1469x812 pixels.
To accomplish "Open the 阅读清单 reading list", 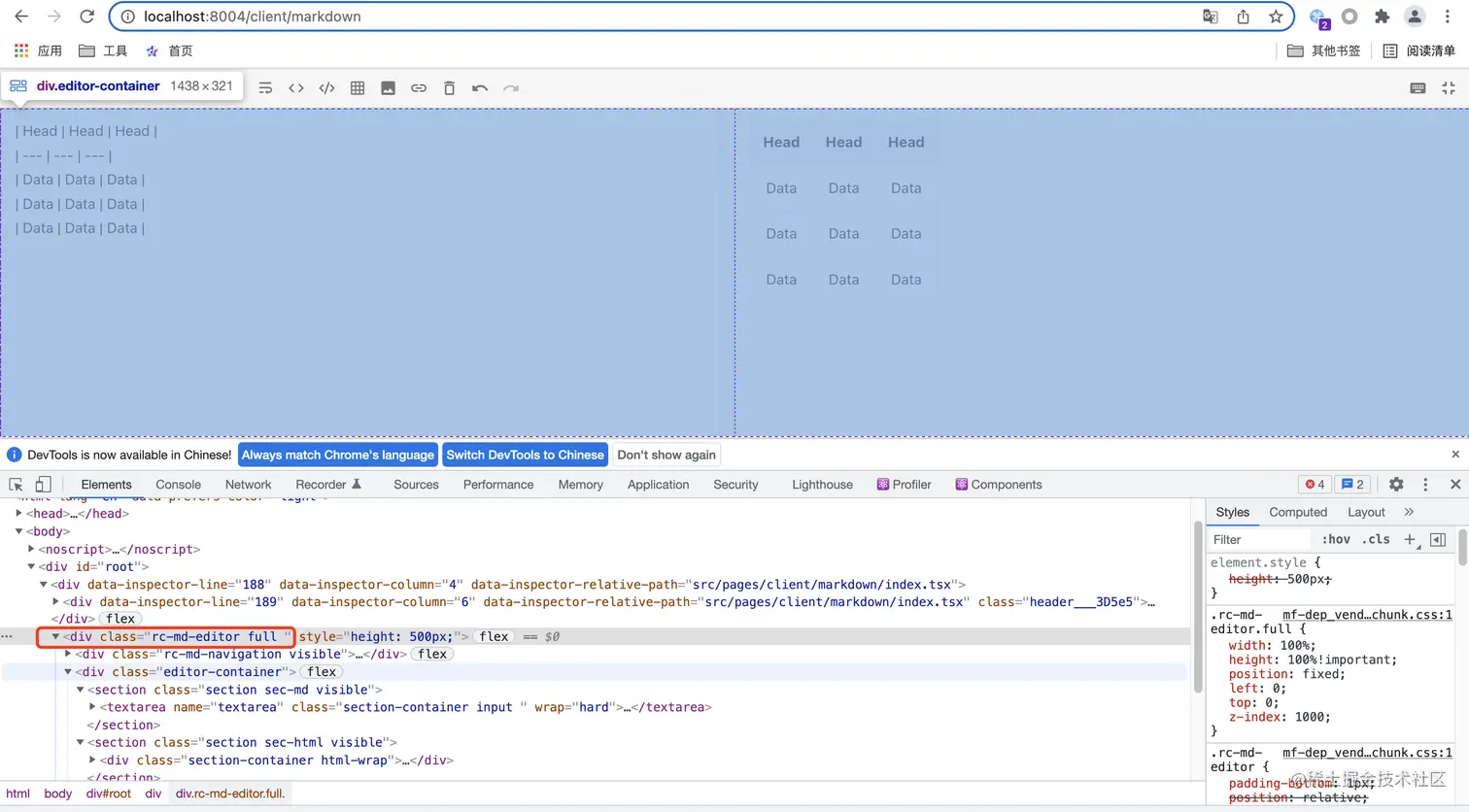I will point(1418,51).
